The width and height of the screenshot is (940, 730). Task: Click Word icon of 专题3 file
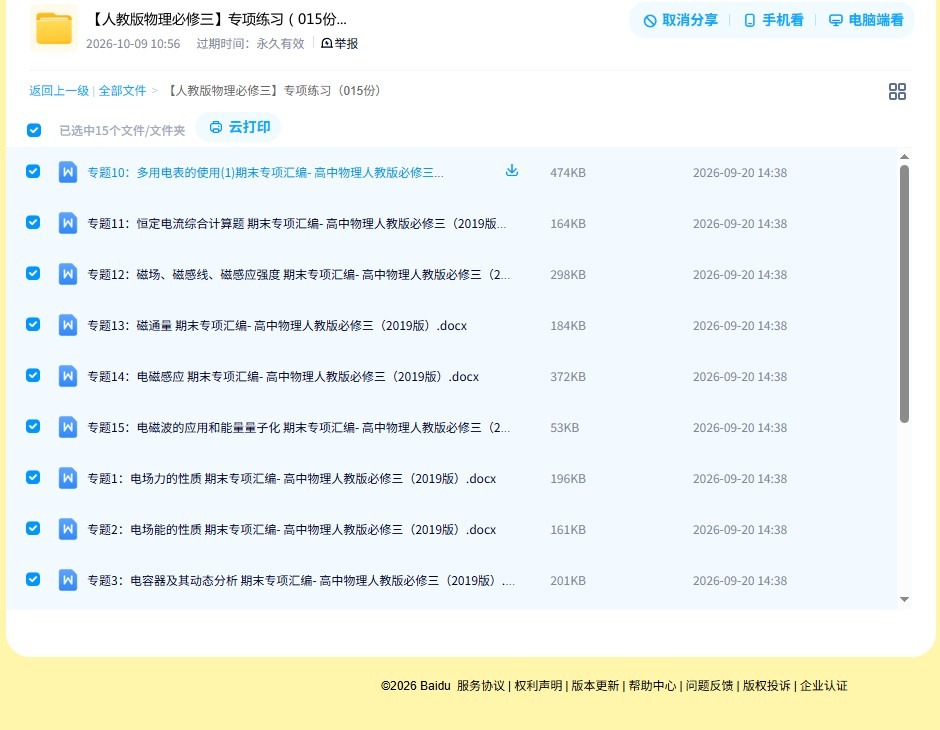point(68,580)
